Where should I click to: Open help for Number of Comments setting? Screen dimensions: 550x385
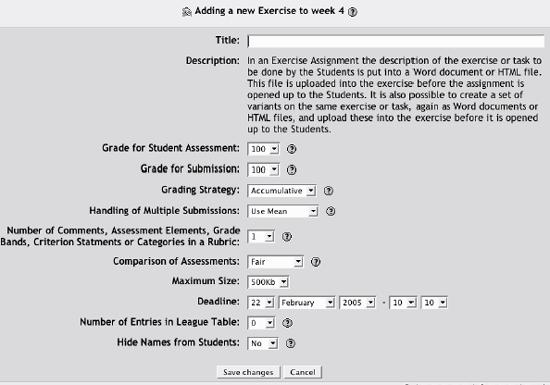pos(287,237)
